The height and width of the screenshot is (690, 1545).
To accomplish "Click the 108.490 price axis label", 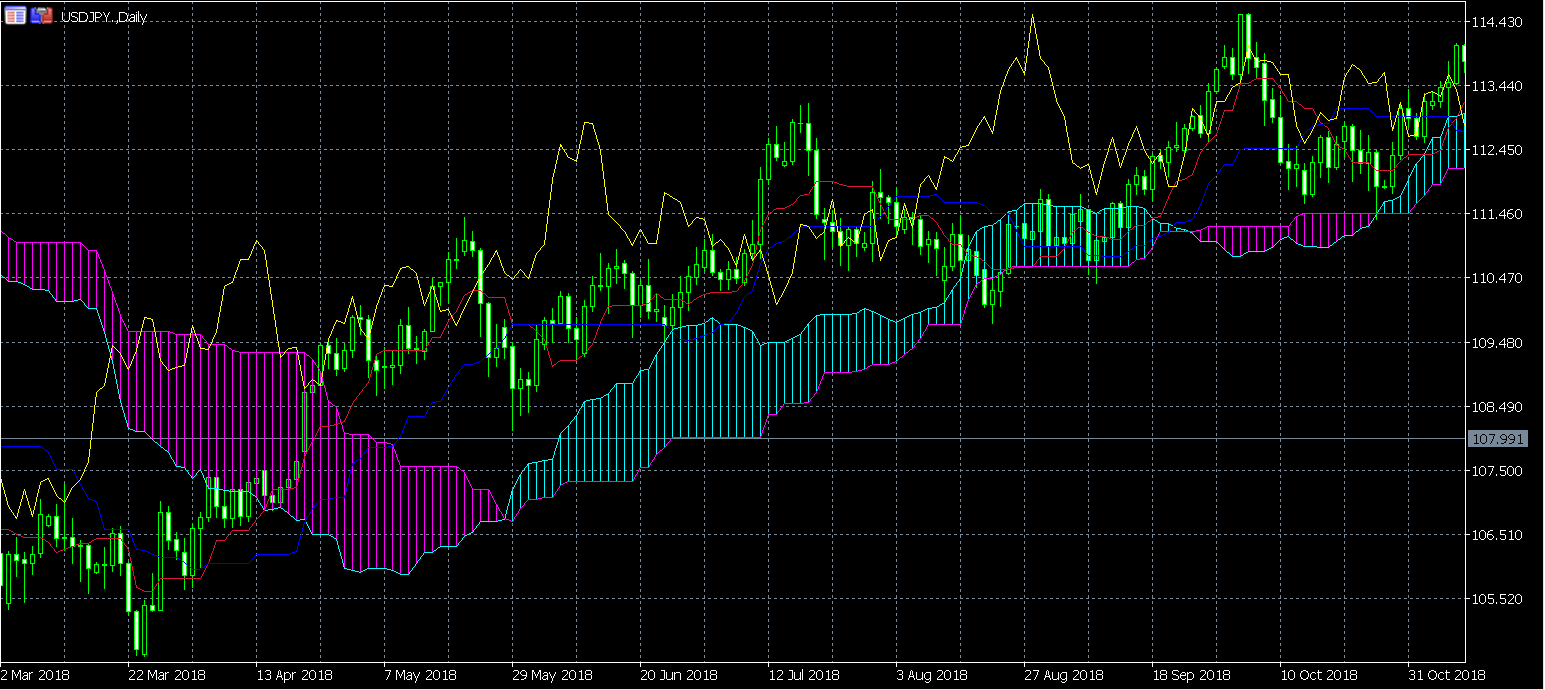I will tap(1497, 407).
